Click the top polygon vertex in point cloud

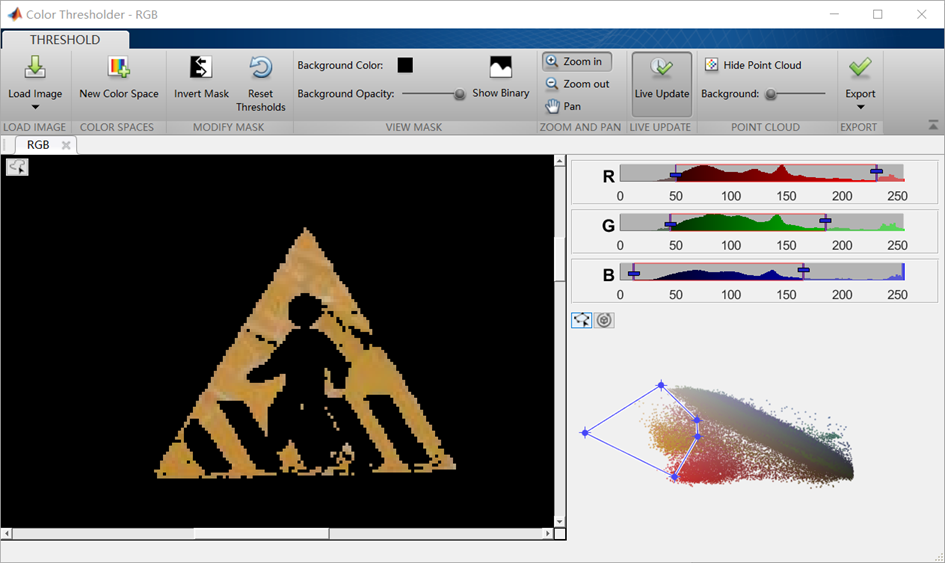click(x=661, y=385)
